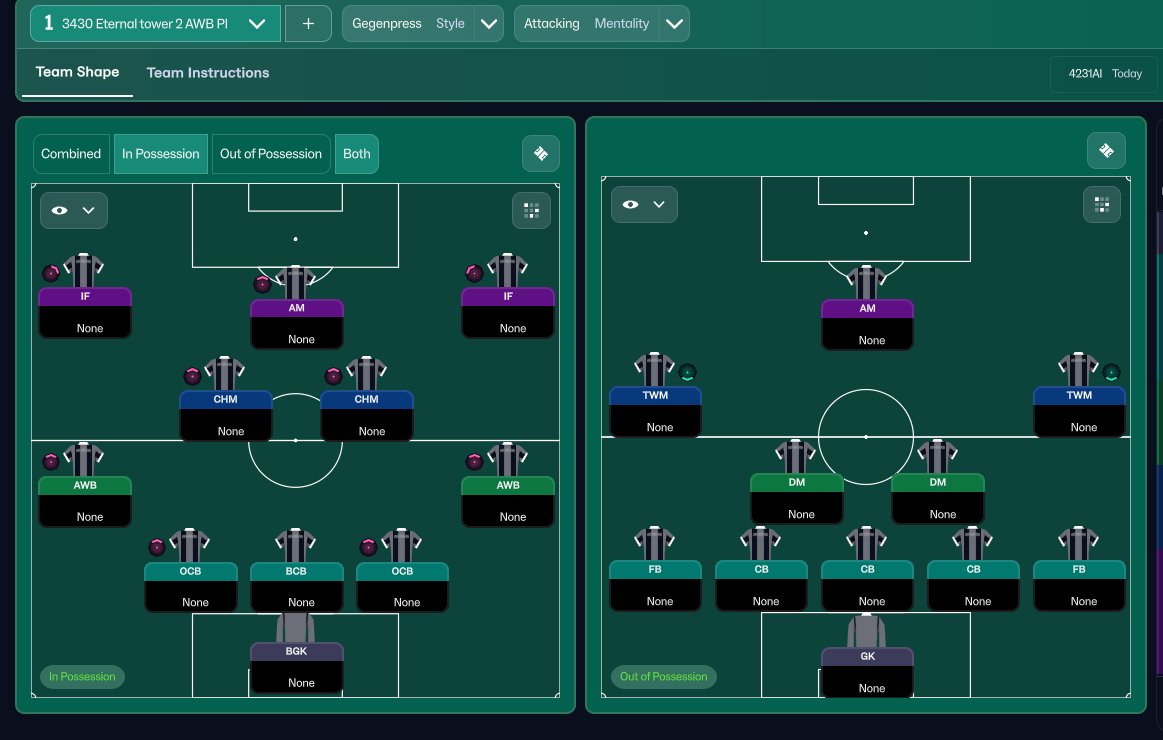The height and width of the screenshot is (740, 1163).
Task: Toggle the Out of Possession view button
Action: [271, 153]
